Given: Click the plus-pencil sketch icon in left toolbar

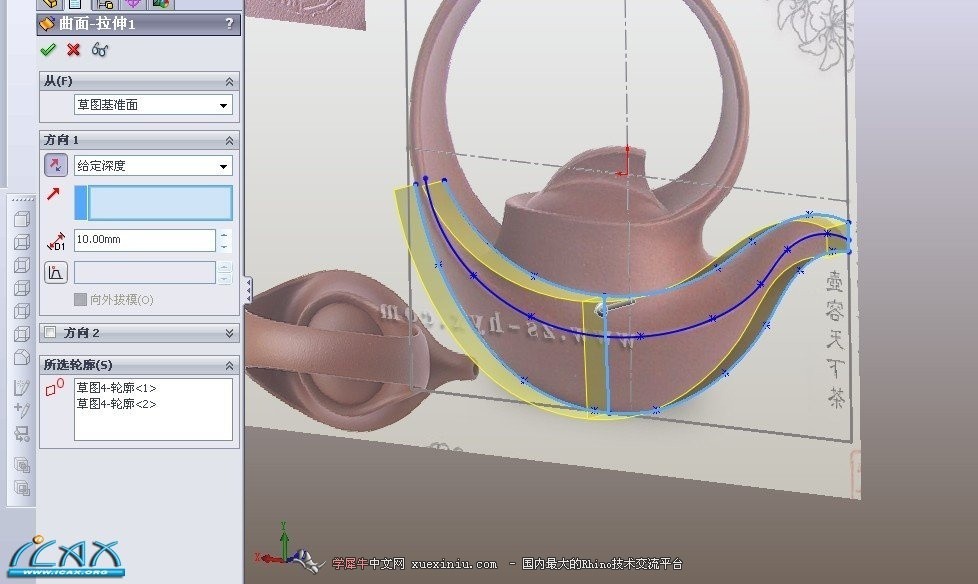Looking at the screenshot, I should [22, 410].
